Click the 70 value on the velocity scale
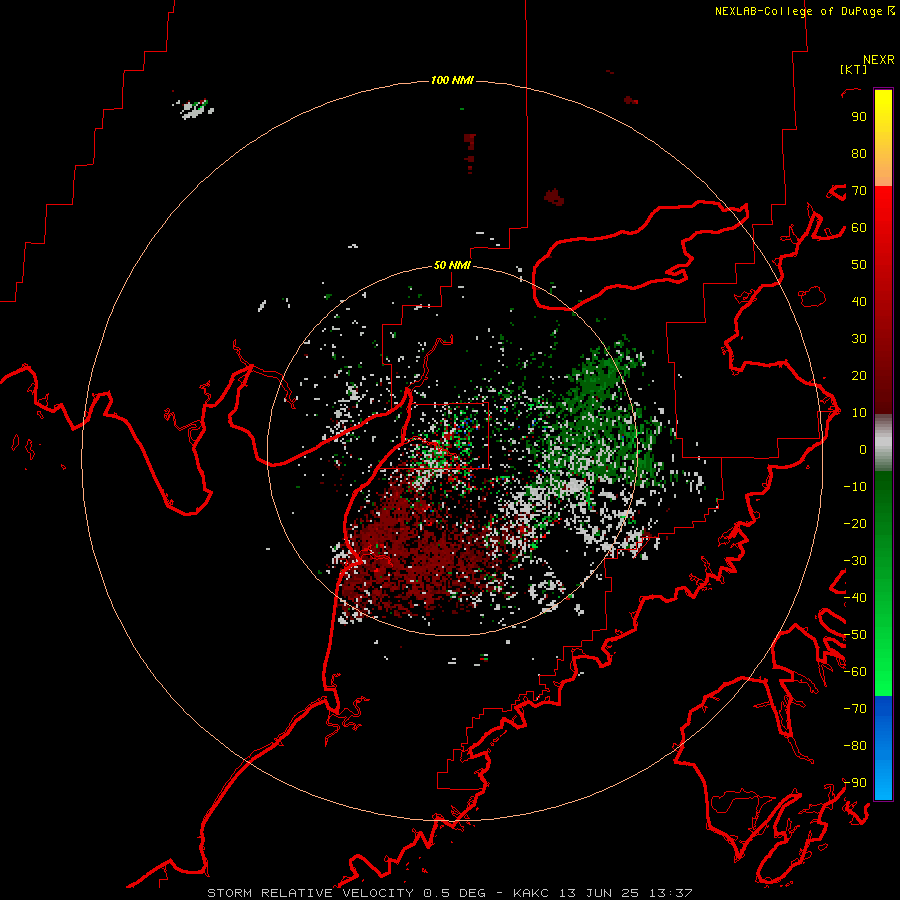This screenshot has width=900, height=900. pyautogui.click(x=859, y=191)
